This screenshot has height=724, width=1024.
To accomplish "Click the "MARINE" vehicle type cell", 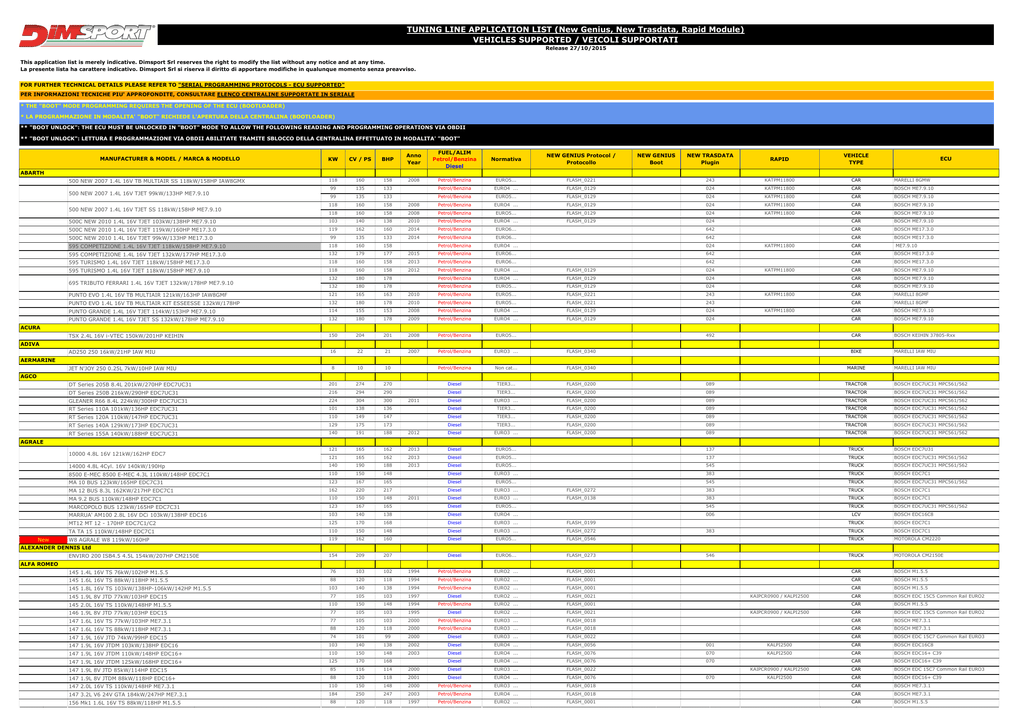I will pyautogui.click(x=856, y=368).
